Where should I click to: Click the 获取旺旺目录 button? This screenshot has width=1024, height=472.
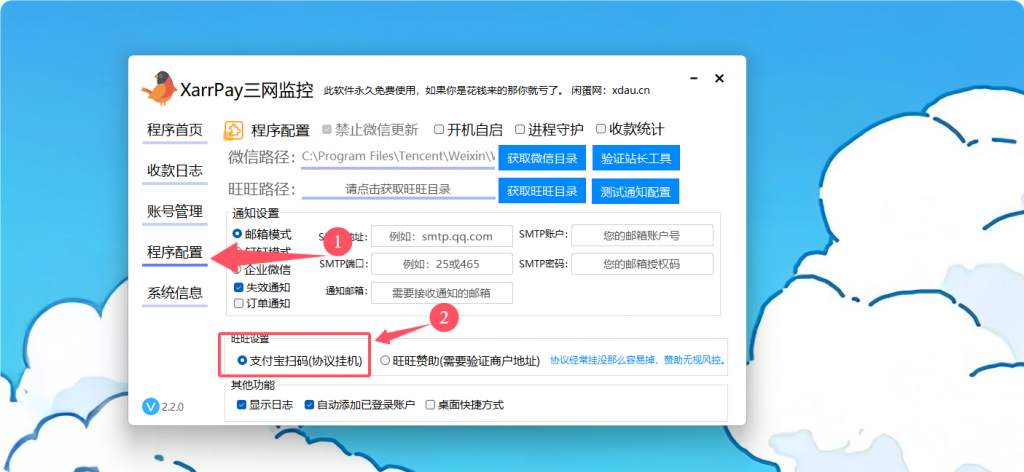coord(542,191)
